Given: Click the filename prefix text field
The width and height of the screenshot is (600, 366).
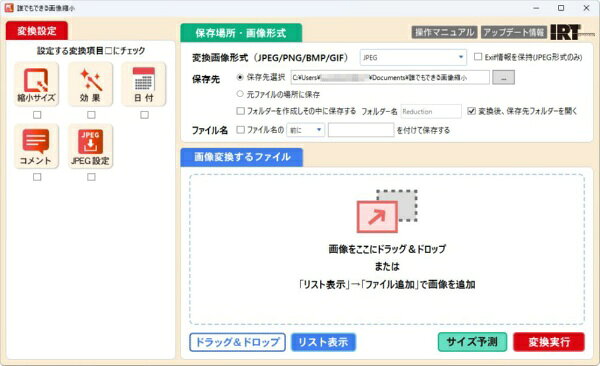Looking at the screenshot, I should [361, 130].
